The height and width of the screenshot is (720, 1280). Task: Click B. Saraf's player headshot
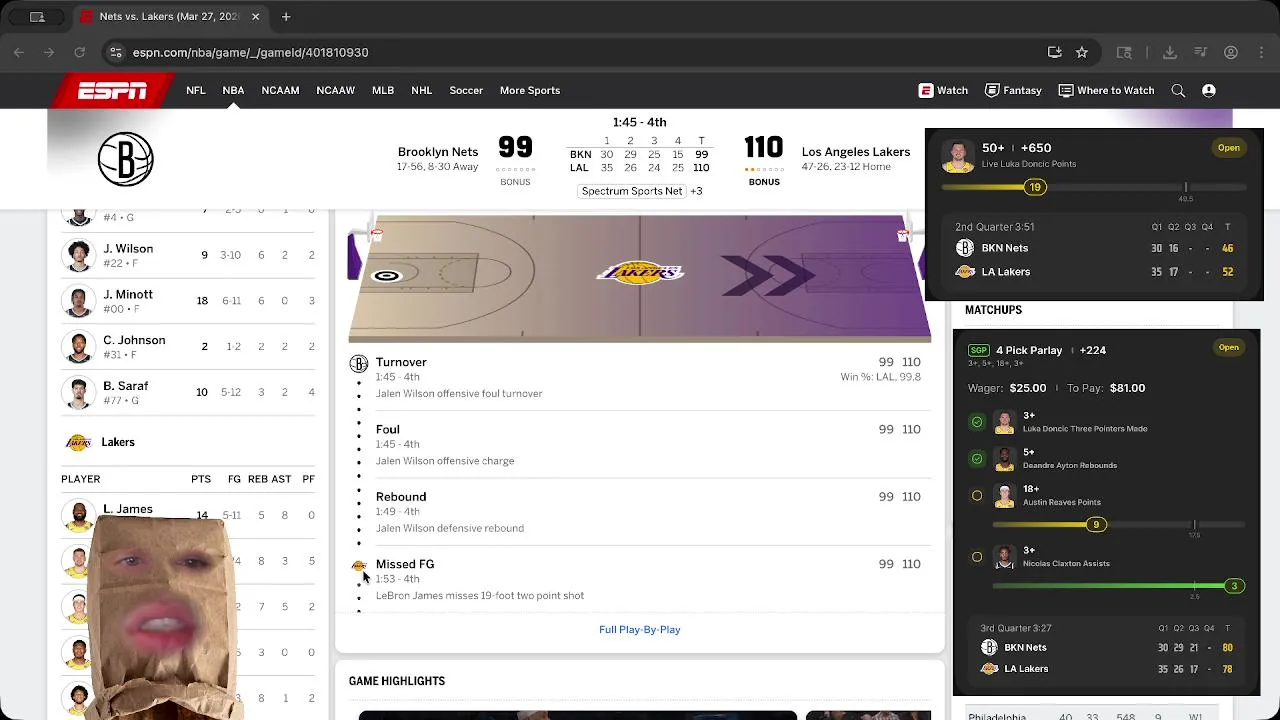[x=78, y=393]
